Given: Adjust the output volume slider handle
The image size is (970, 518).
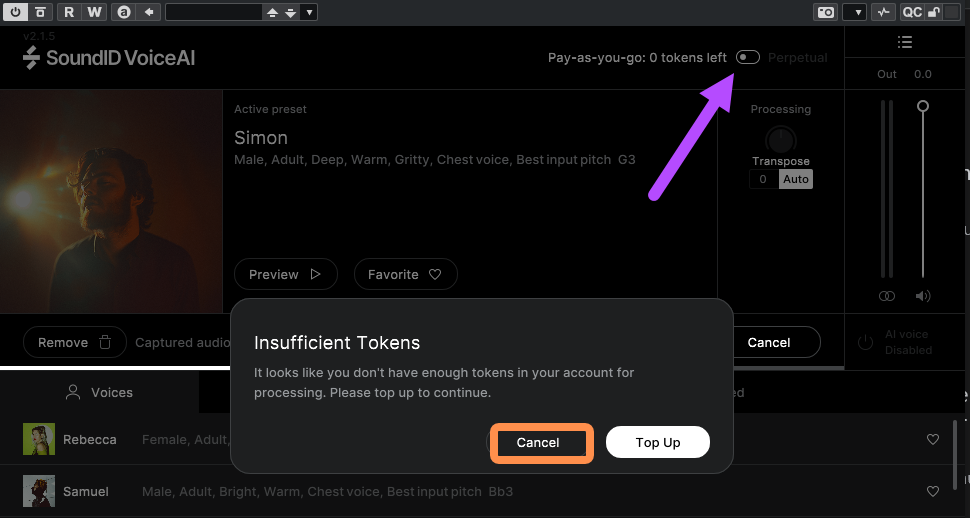Looking at the screenshot, I should pyautogui.click(x=923, y=106).
